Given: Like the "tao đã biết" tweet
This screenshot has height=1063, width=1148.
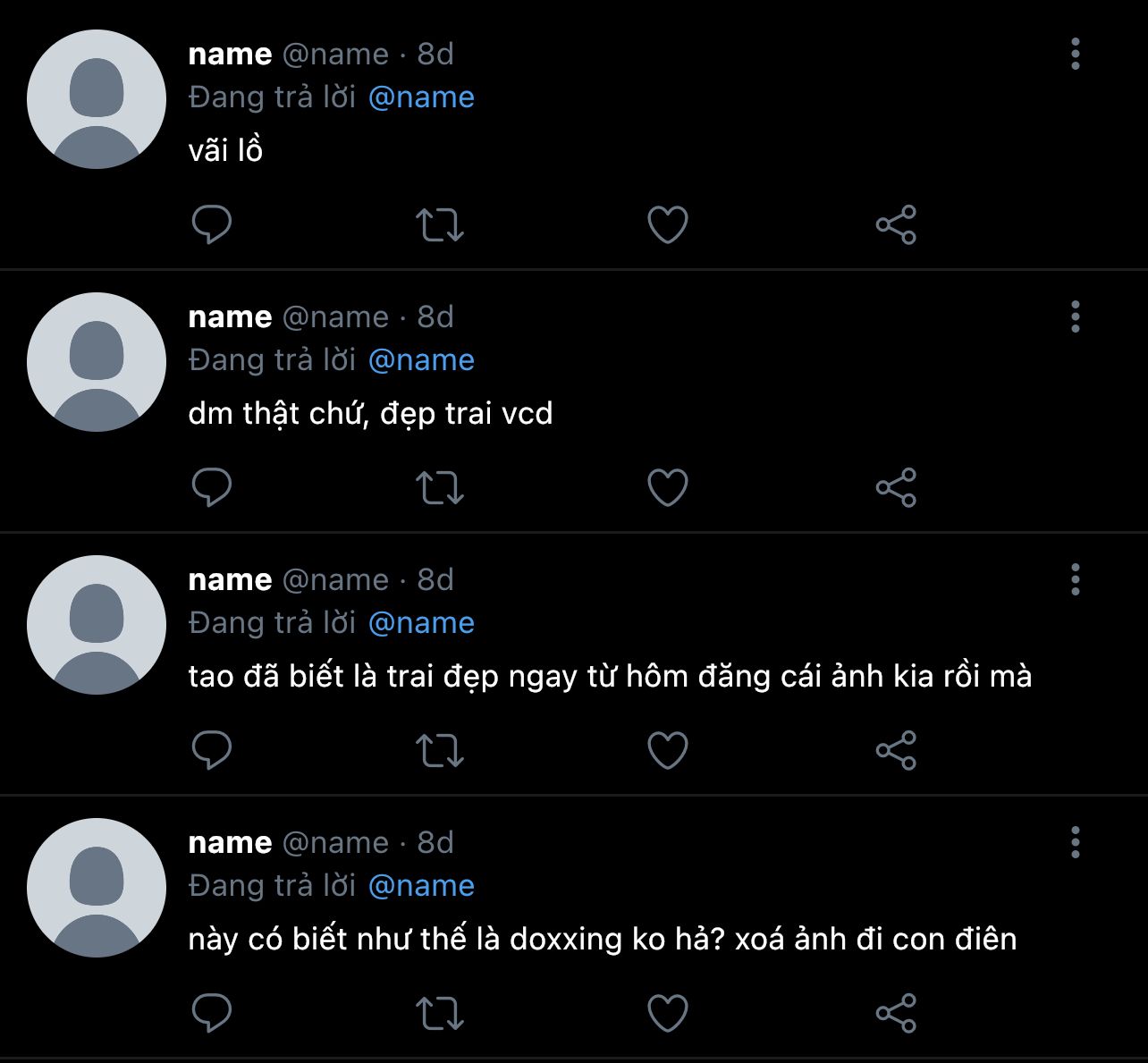Looking at the screenshot, I should click(668, 750).
